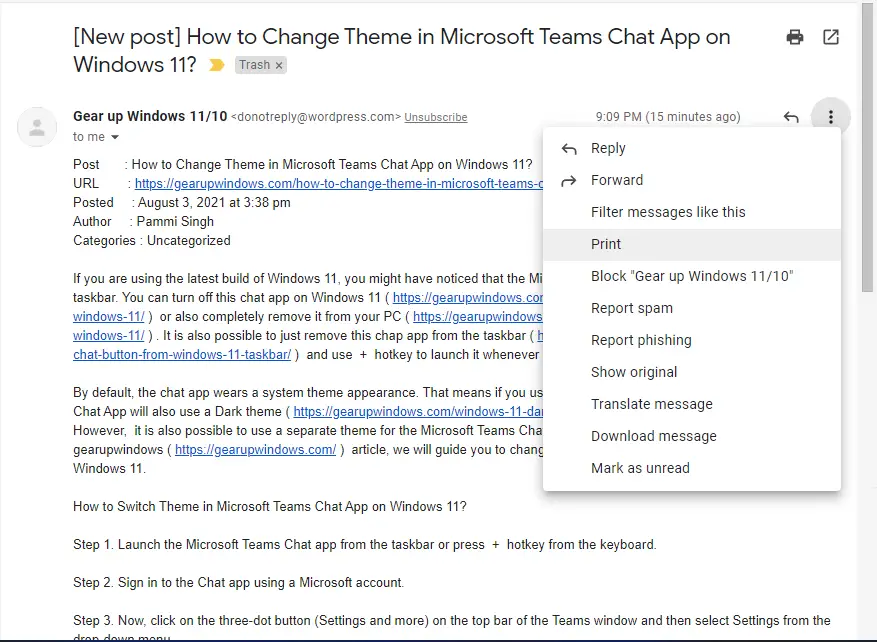Select Block "Gear up Windows 11/10"
Image resolution: width=877 pixels, height=642 pixels.
pos(692,276)
